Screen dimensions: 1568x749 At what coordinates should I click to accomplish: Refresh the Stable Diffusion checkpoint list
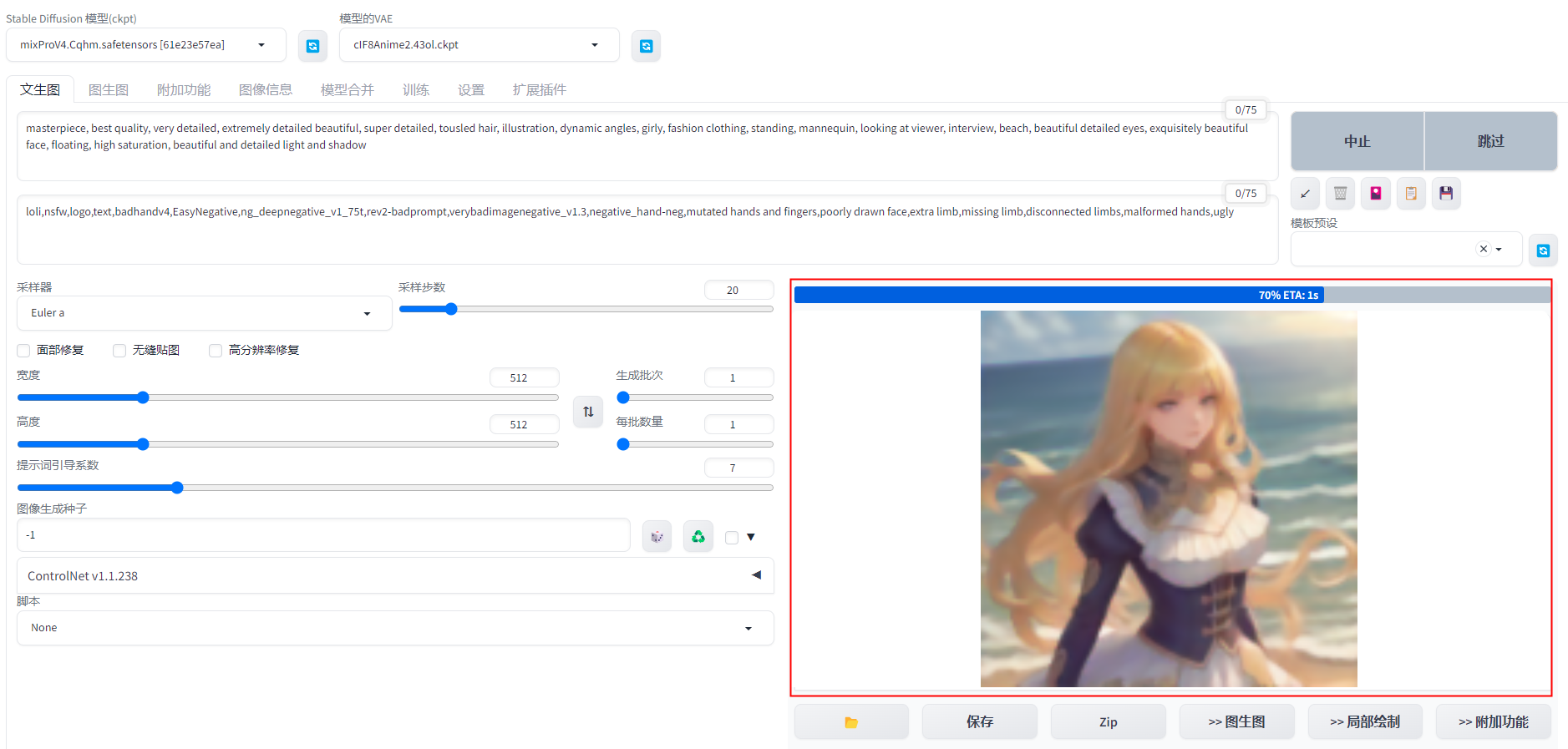pyautogui.click(x=312, y=46)
